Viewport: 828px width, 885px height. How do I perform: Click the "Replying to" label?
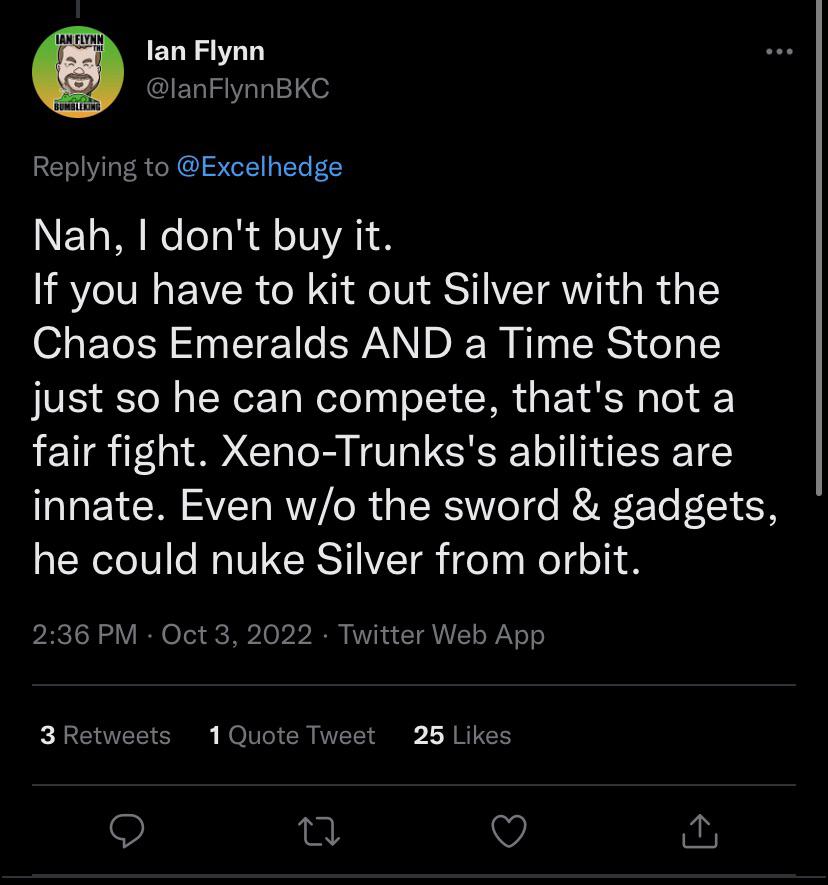pos(100,166)
